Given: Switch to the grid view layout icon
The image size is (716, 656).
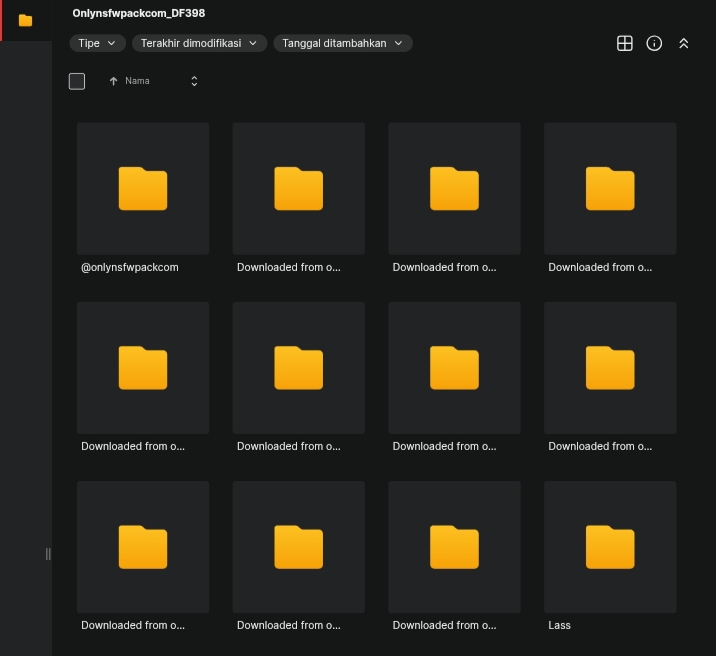Looking at the screenshot, I should pos(625,43).
